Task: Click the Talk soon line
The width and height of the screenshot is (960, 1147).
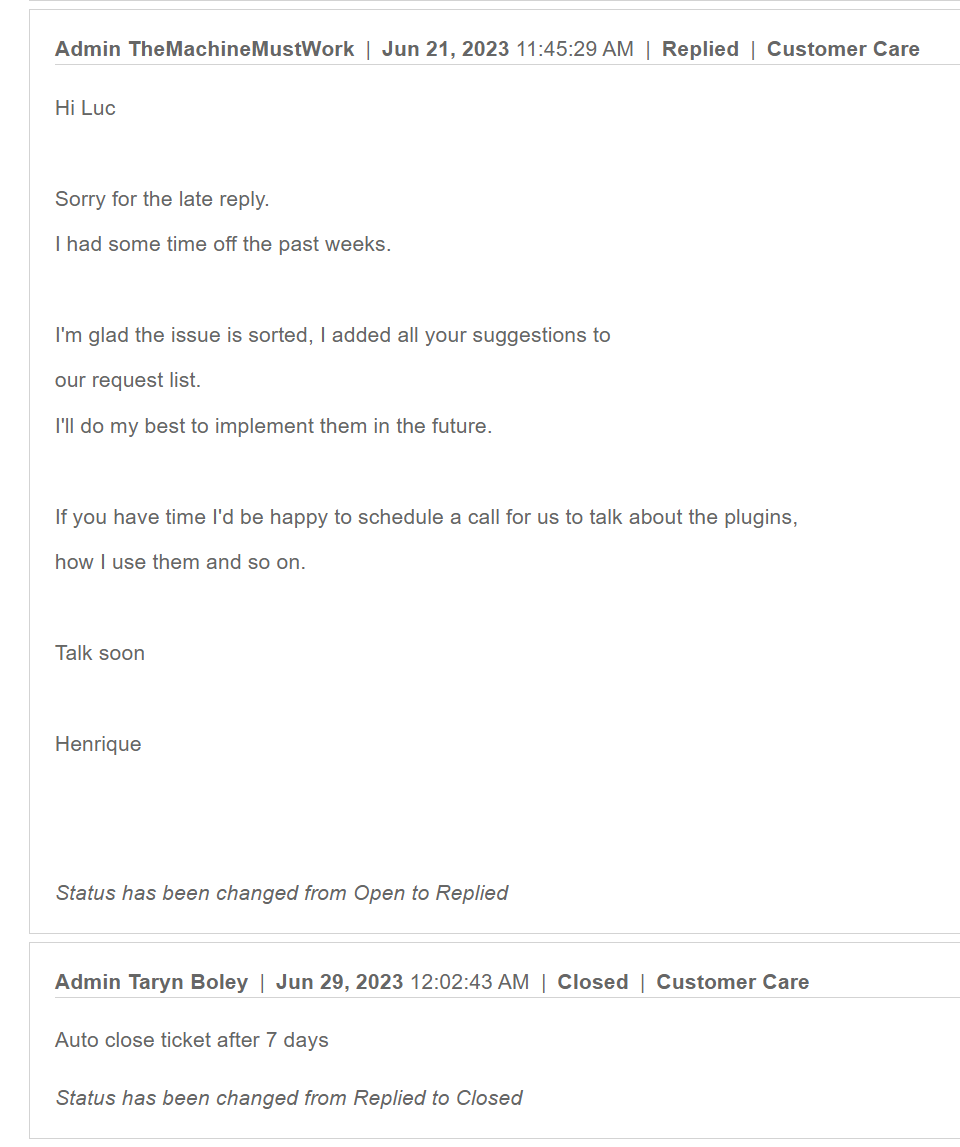Action: (100, 653)
